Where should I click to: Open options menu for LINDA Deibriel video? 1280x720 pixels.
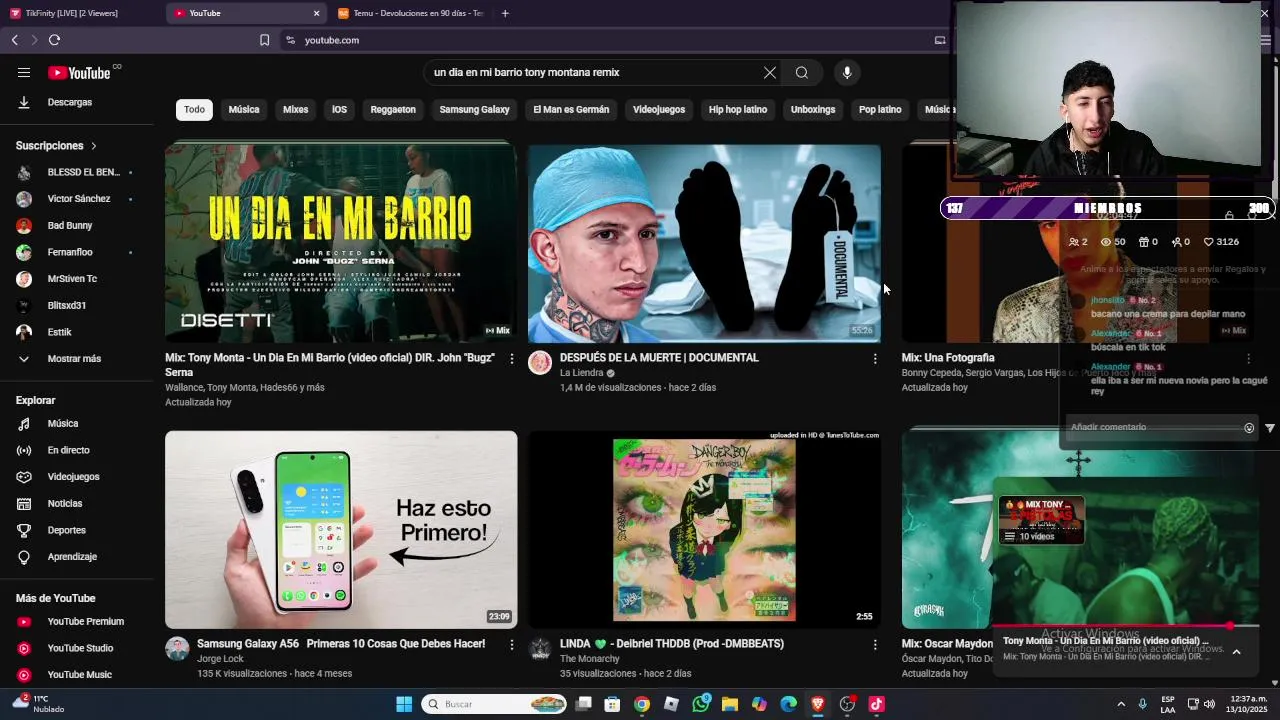(875, 645)
